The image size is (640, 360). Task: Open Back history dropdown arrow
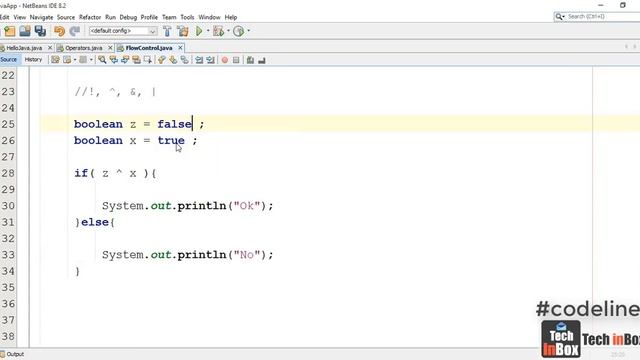click(75, 60)
